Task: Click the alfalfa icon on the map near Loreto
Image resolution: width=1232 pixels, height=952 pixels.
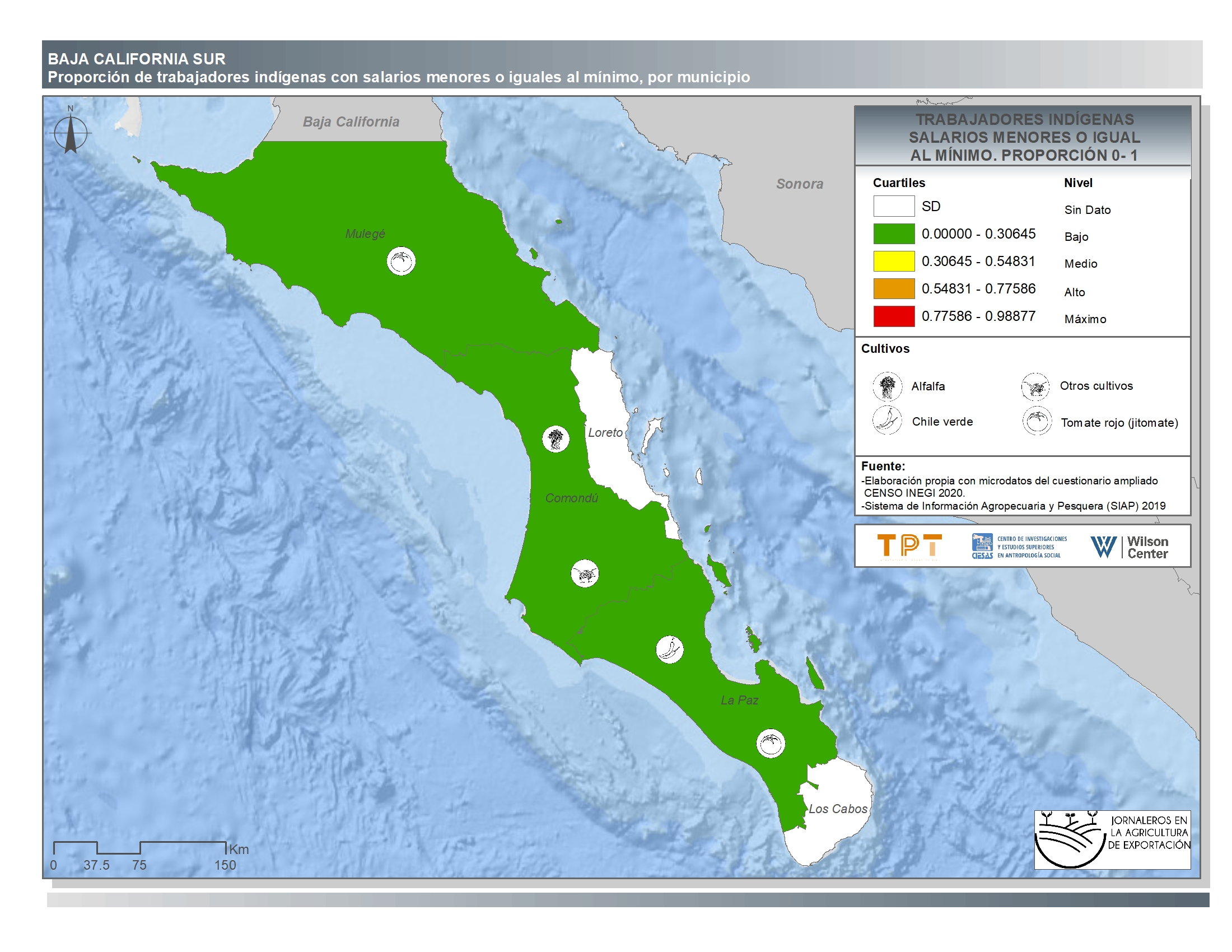Action: point(556,439)
